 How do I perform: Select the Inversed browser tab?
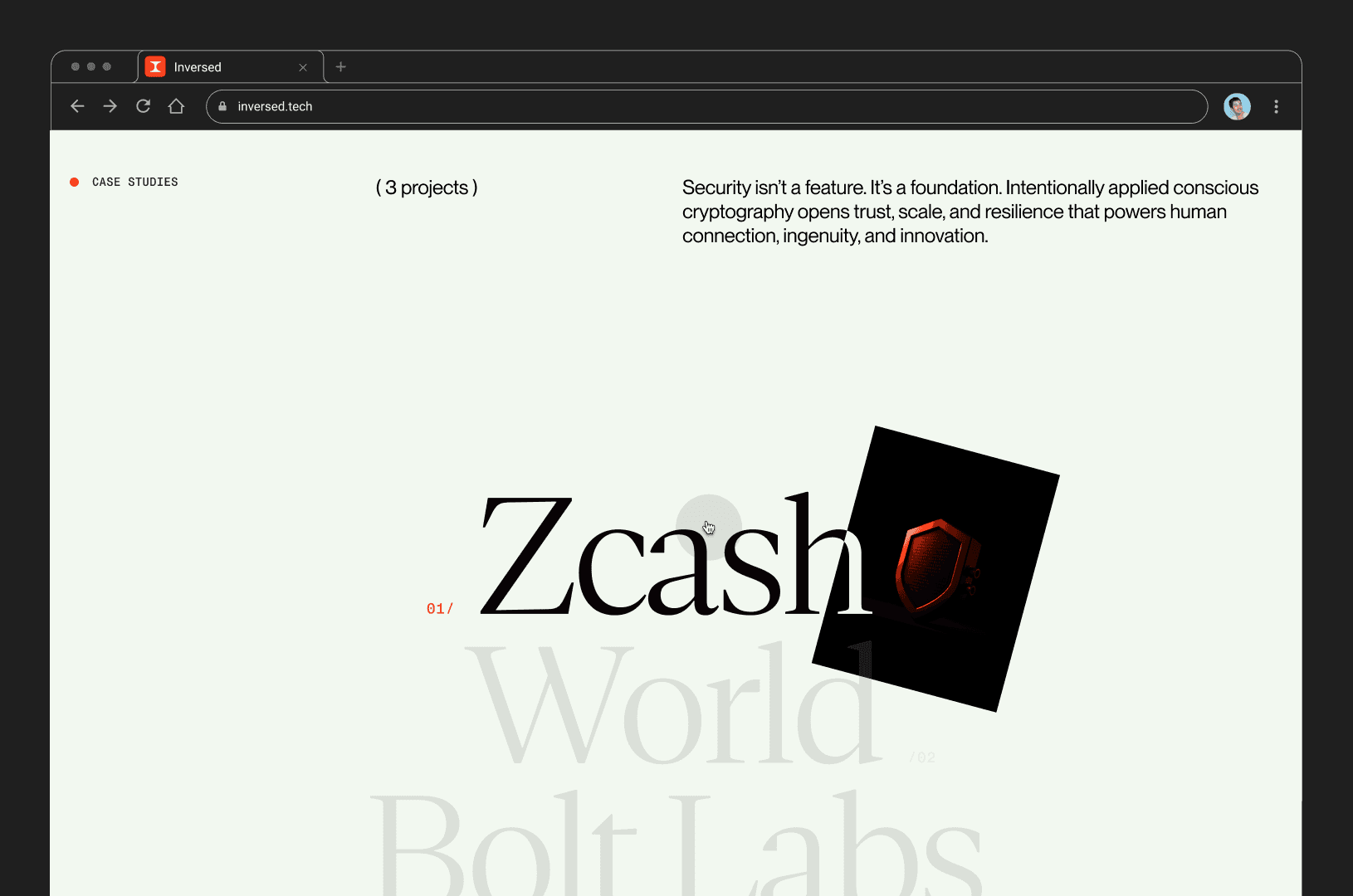[230, 67]
